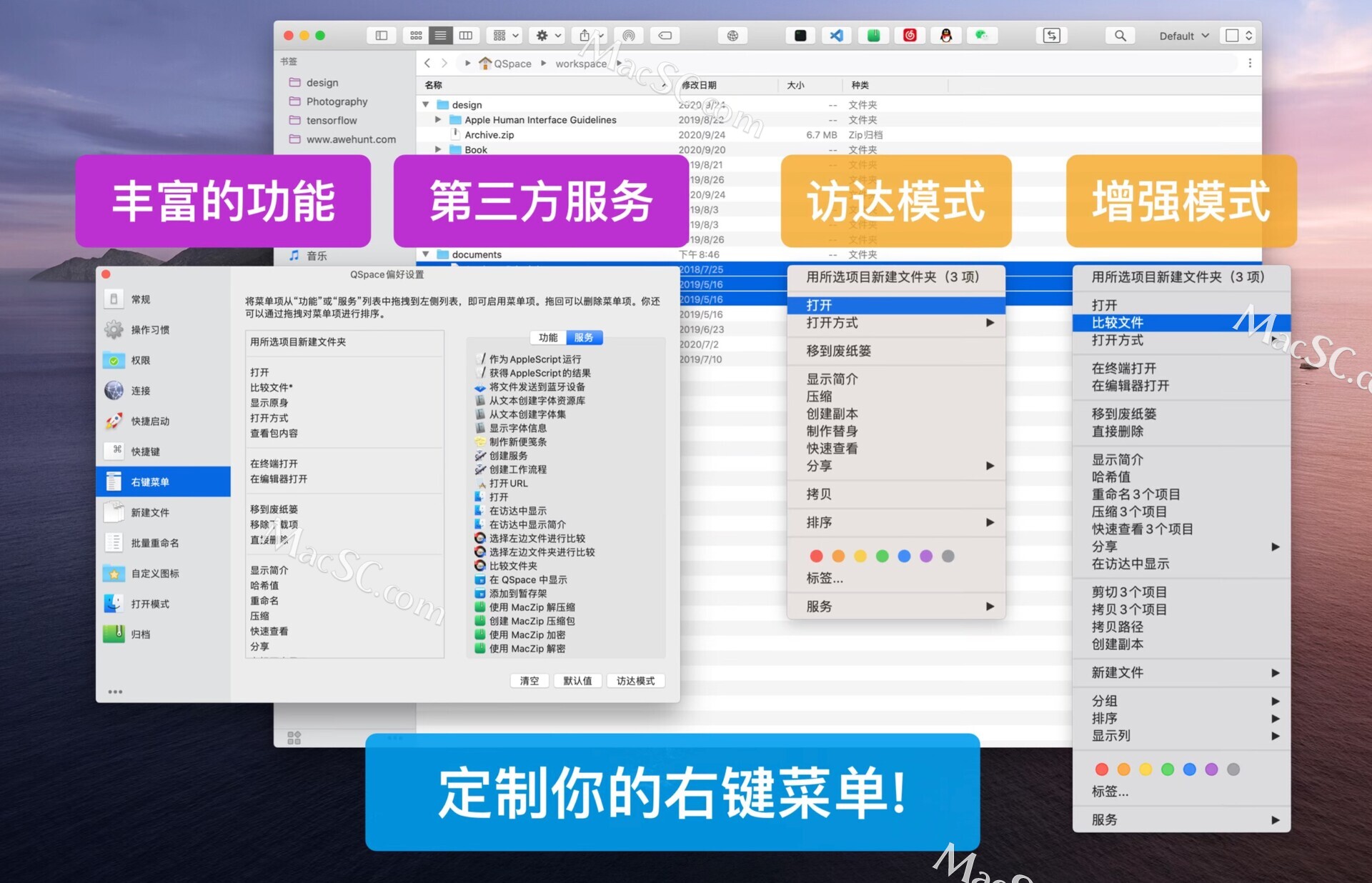Toggle the sidebar panel icon in toolbar
The image size is (1372, 883).
pyautogui.click(x=381, y=36)
